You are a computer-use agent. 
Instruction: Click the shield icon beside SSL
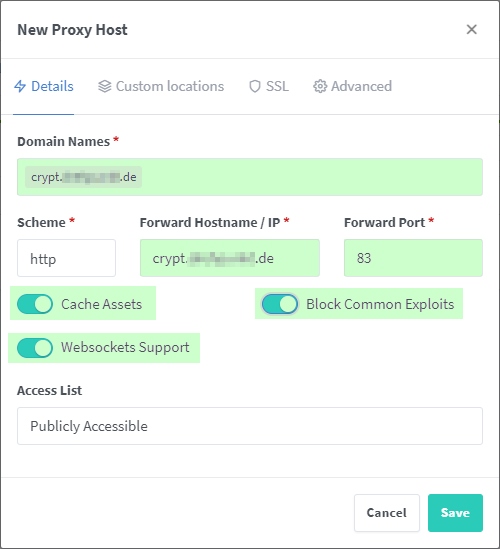(x=255, y=86)
